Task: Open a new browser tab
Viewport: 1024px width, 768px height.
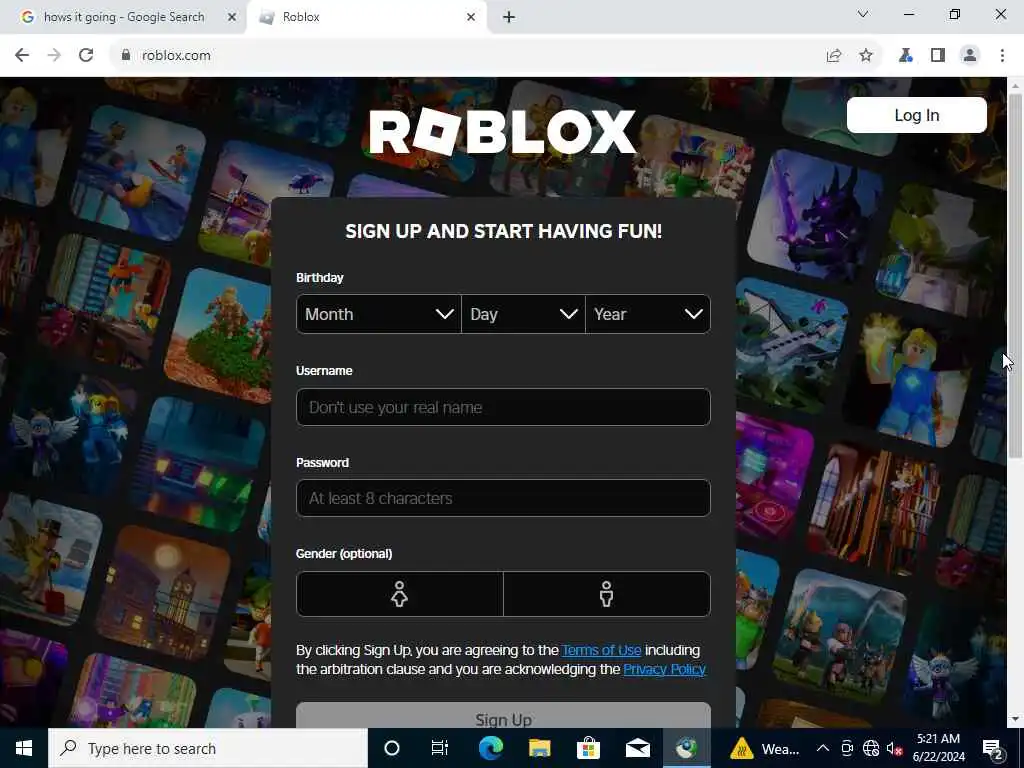Action: coord(509,18)
